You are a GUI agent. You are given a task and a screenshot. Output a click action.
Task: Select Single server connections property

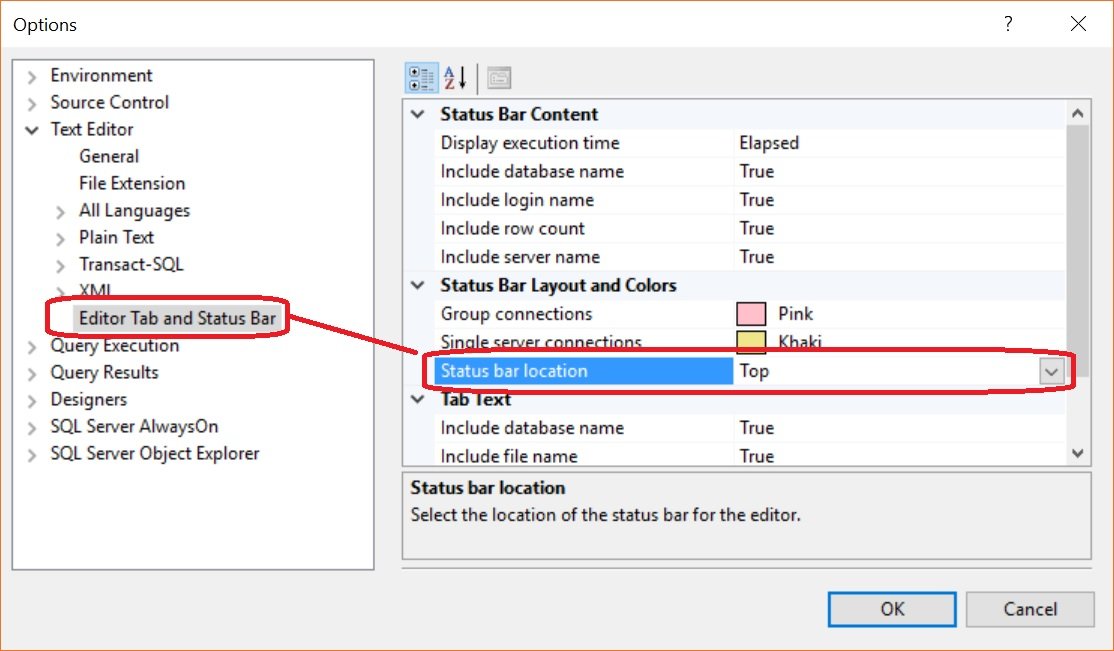coord(541,342)
